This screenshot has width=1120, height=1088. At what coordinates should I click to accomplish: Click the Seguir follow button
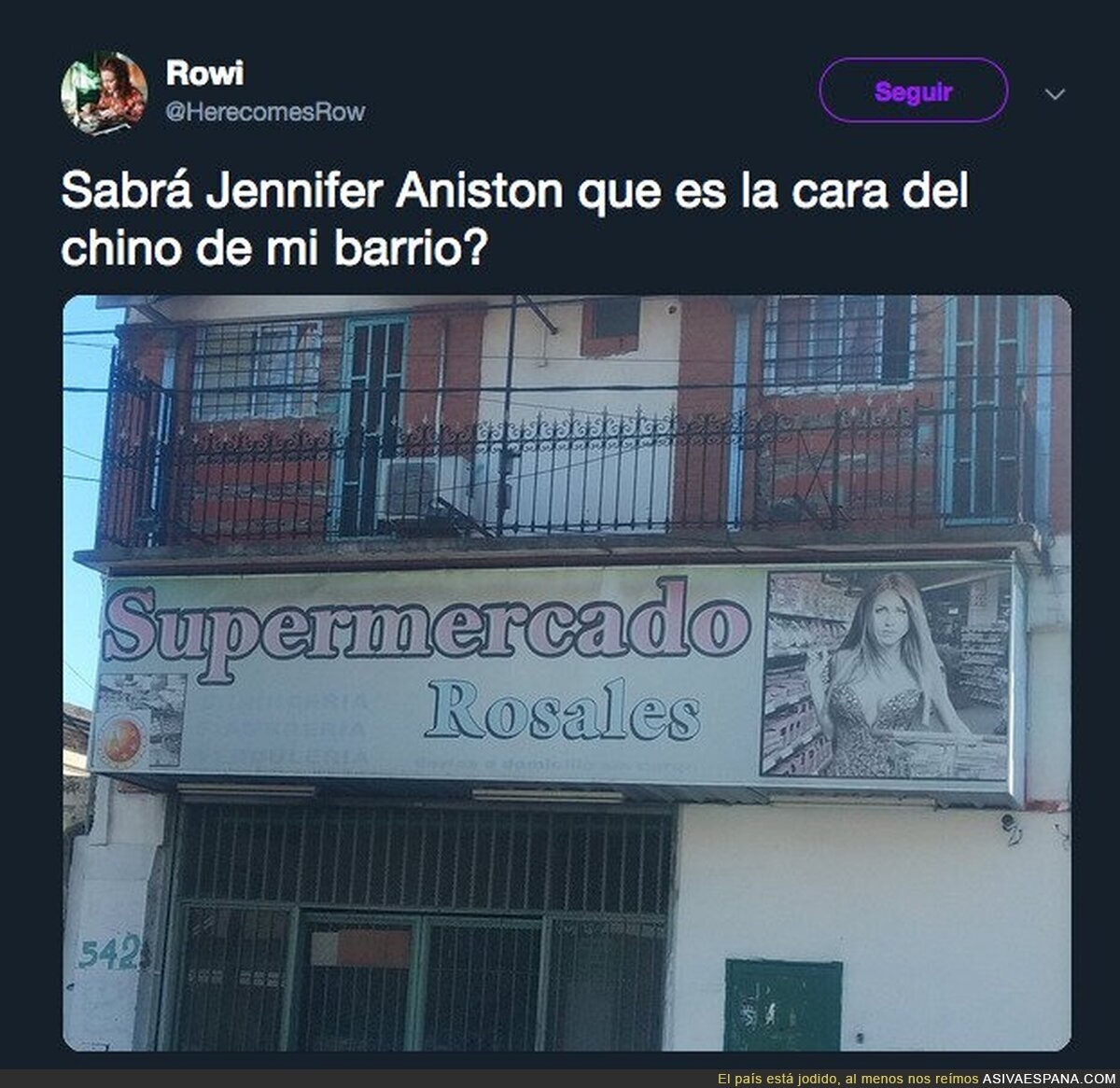coord(913,91)
